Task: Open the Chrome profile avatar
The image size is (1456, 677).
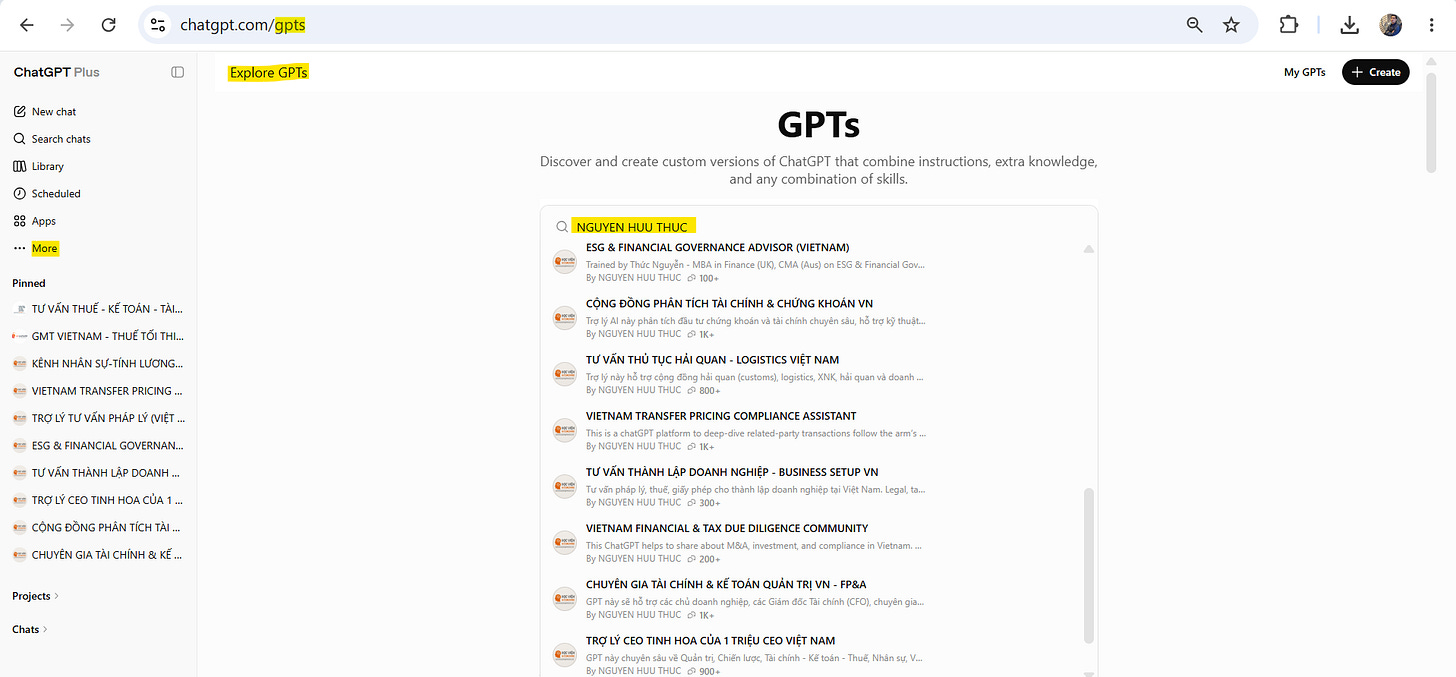Action: pyautogui.click(x=1391, y=26)
